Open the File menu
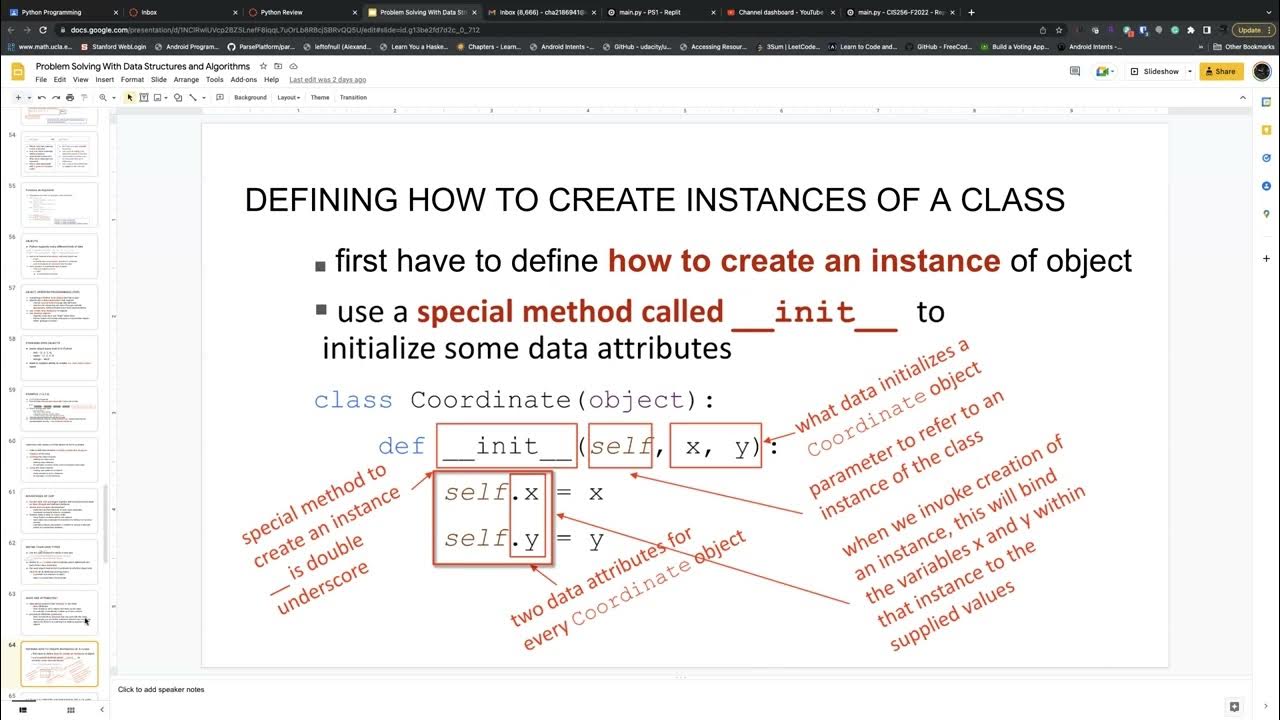The height and width of the screenshot is (720, 1280). click(x=41, y=79)
